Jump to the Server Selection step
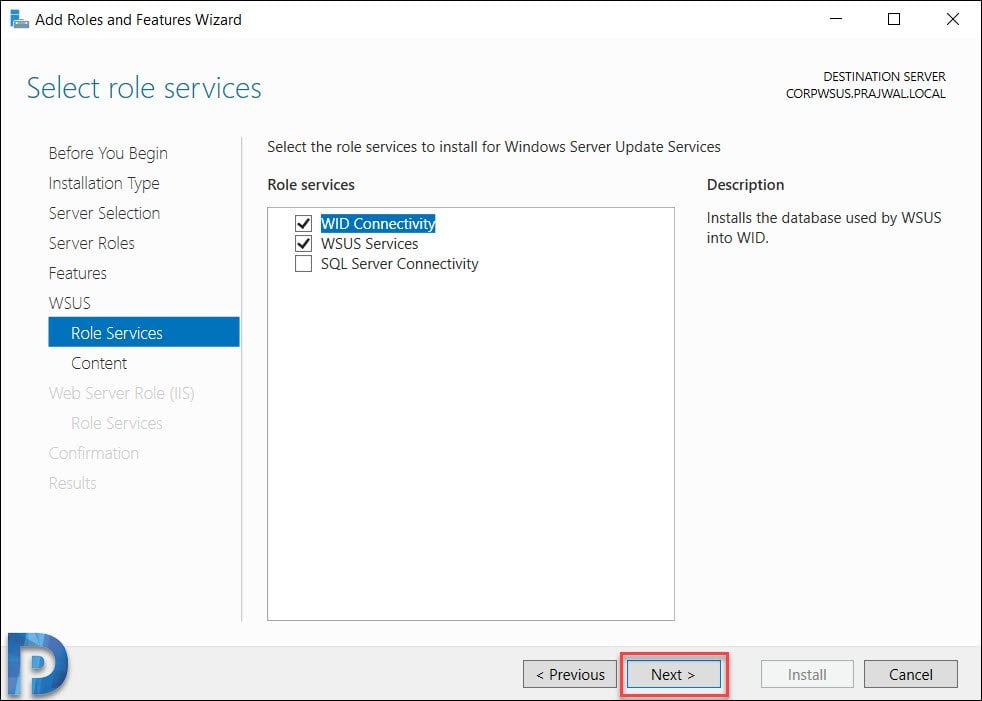Viewport: 982px width, 701px height. coord(104,213)
